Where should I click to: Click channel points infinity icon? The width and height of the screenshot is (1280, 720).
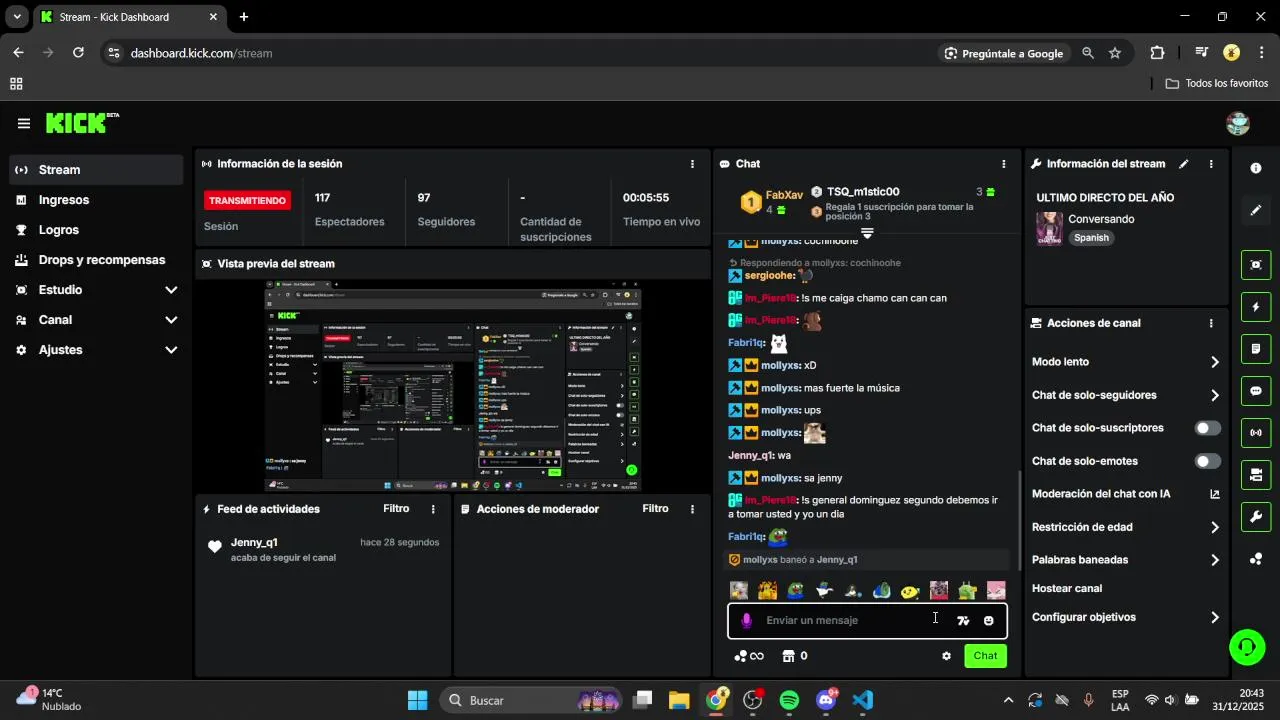click(x=749, y=656)
